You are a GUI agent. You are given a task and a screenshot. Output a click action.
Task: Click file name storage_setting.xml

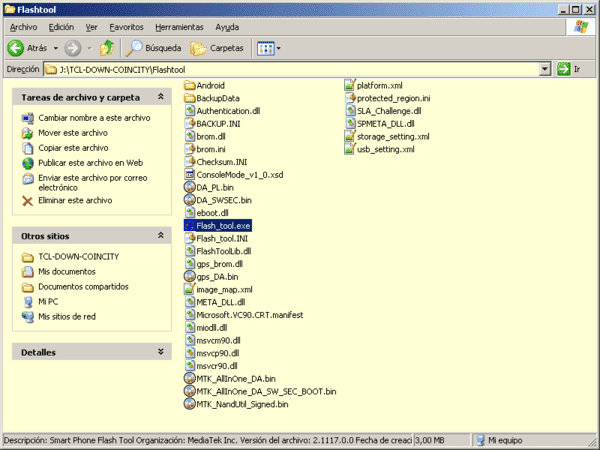(x=393, y=137)
